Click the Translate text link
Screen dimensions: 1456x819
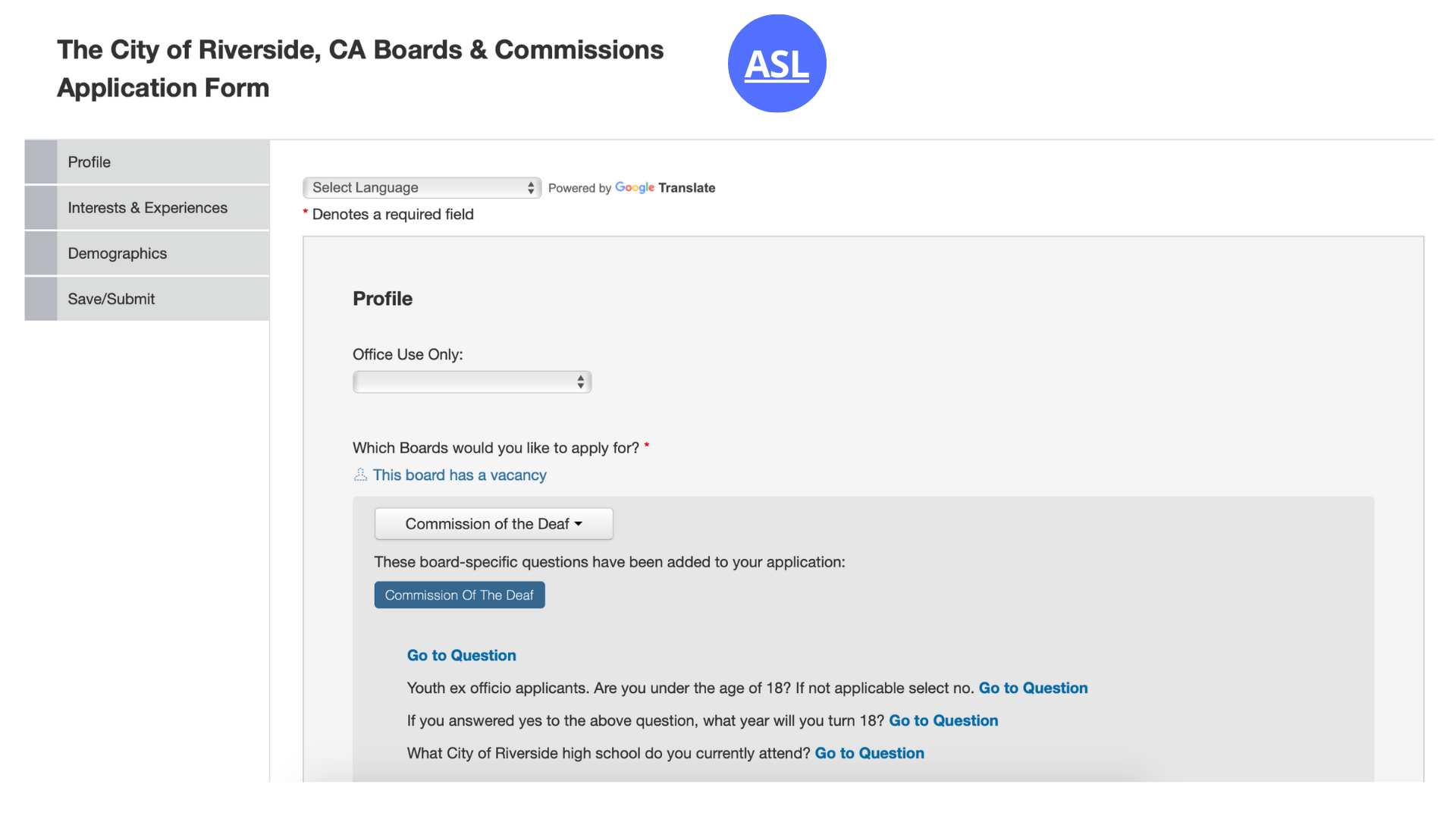click(x=686, y=187)
